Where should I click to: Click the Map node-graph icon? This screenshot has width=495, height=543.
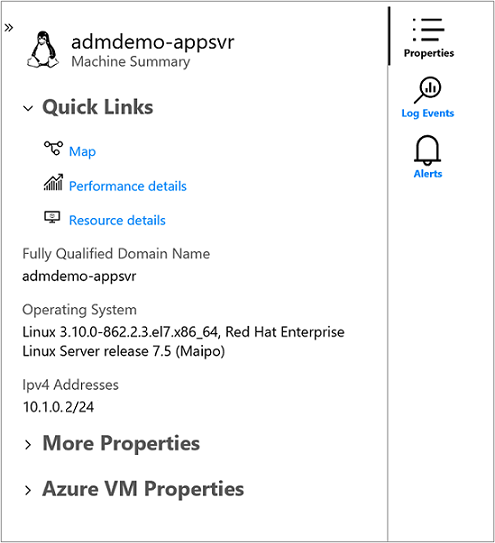(53, 148)
